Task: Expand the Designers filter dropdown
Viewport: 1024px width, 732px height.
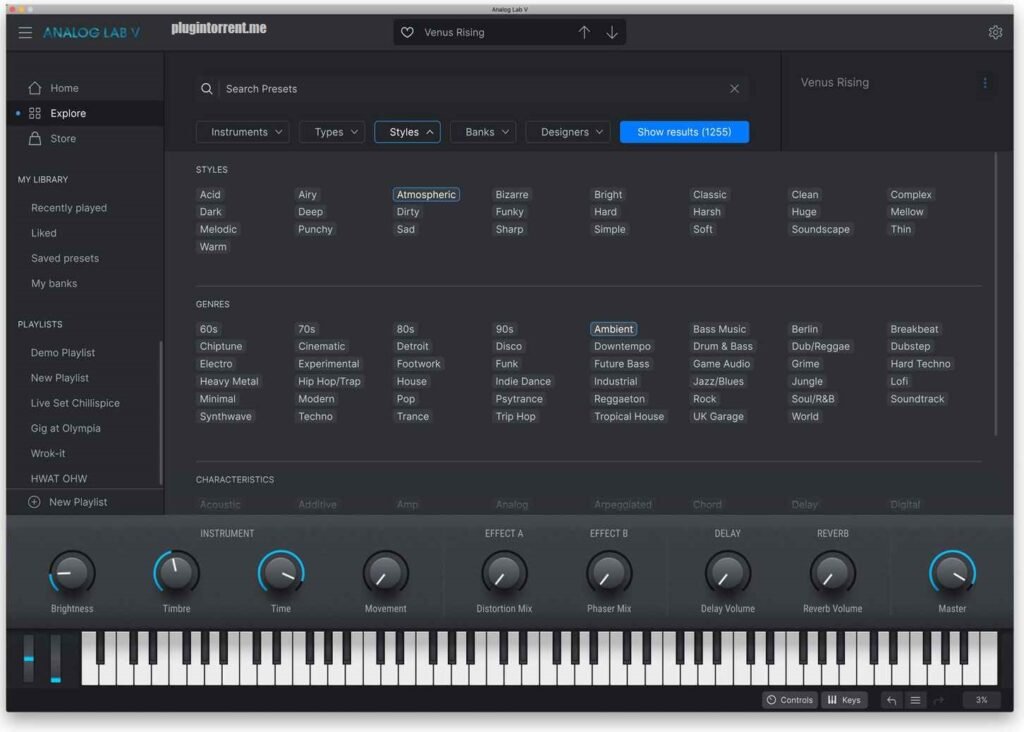Action: (568, 132)
